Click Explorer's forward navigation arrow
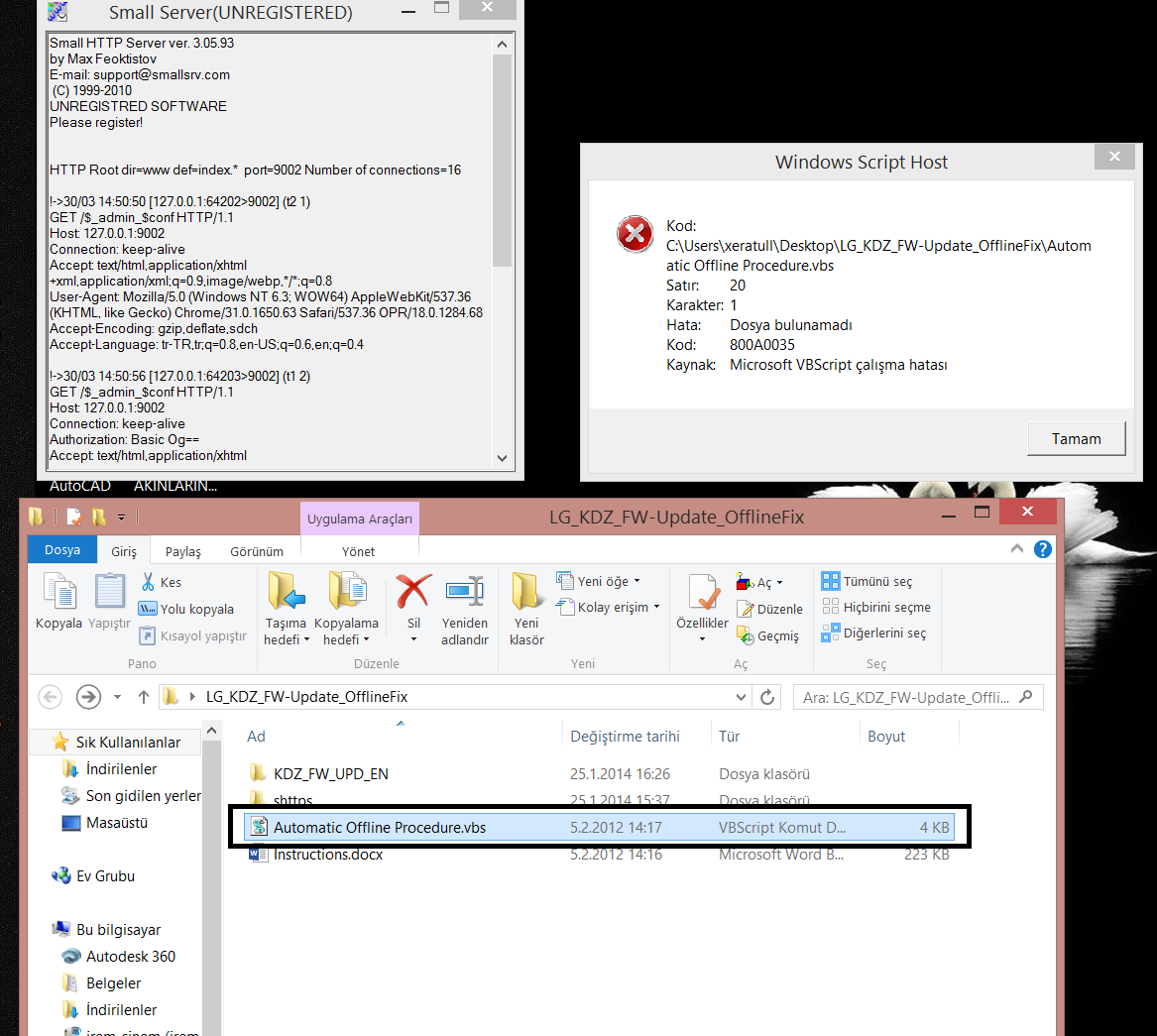This screenshot has height=1036, width=1157. [88, 697]
